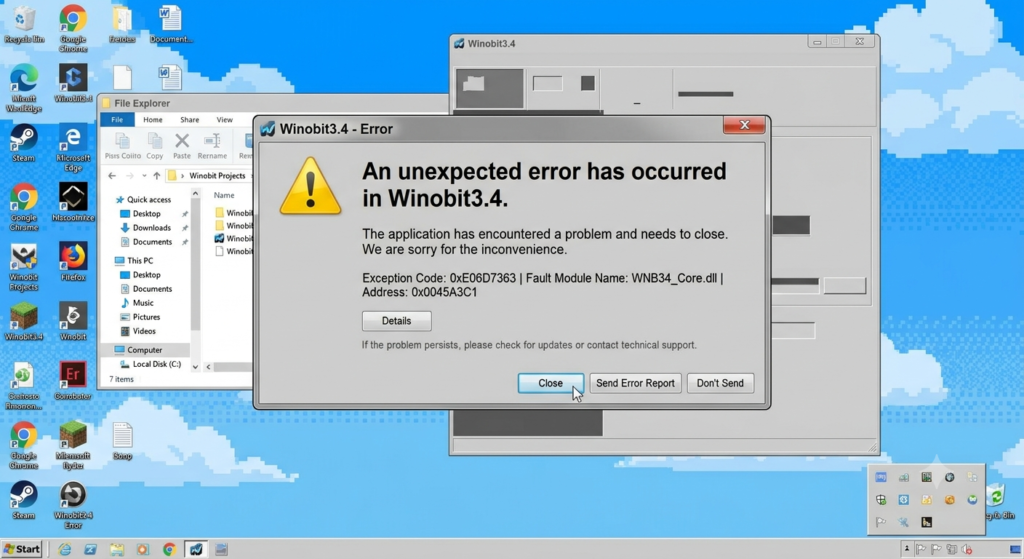
Task: Click Winobit Projects desktop shortcut
Action: pyautogui.click(x=24, y=267)
